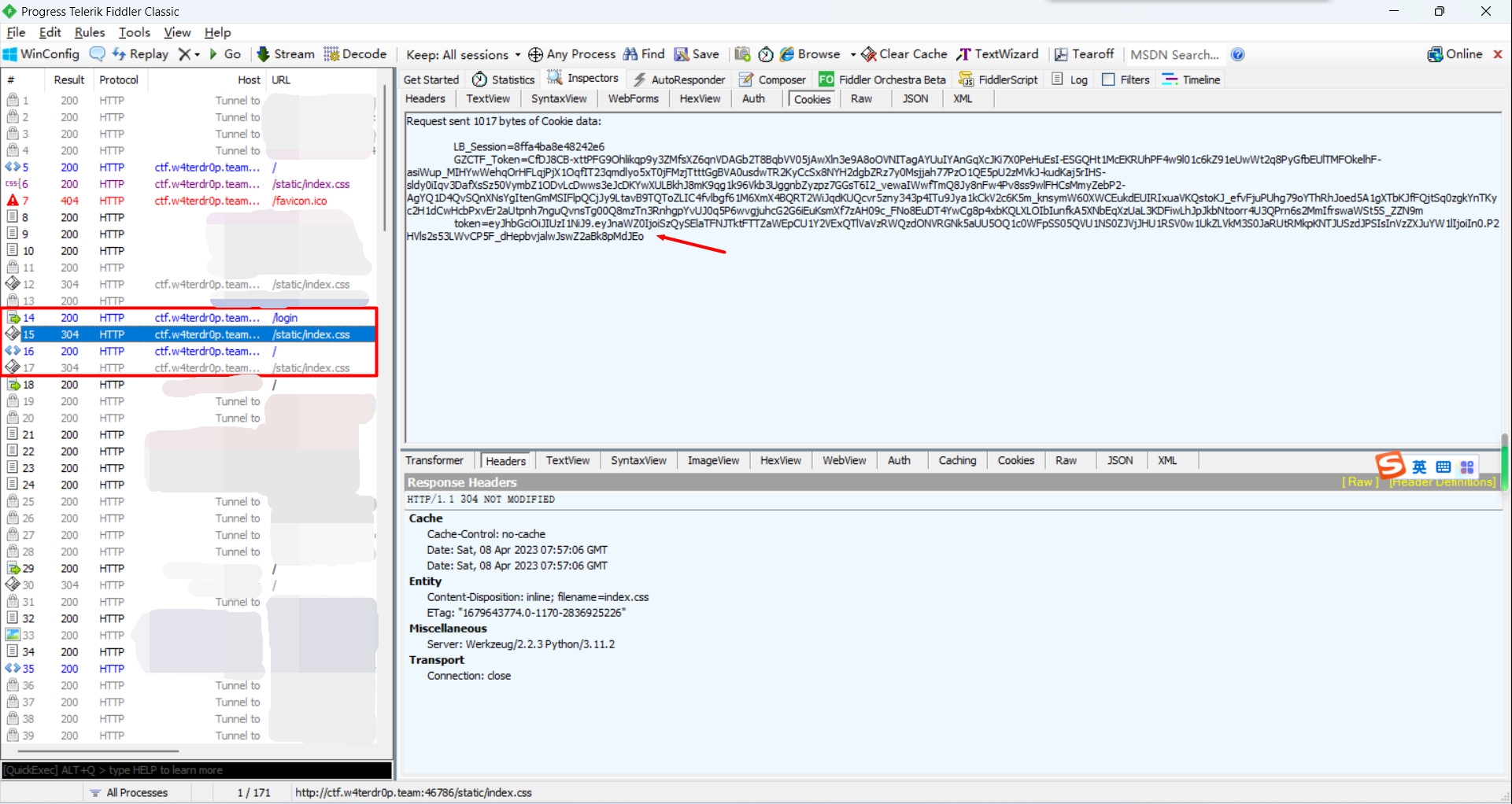Open the Rules menu
Viewport: 1512px width, 804px height.
(89, 32)
